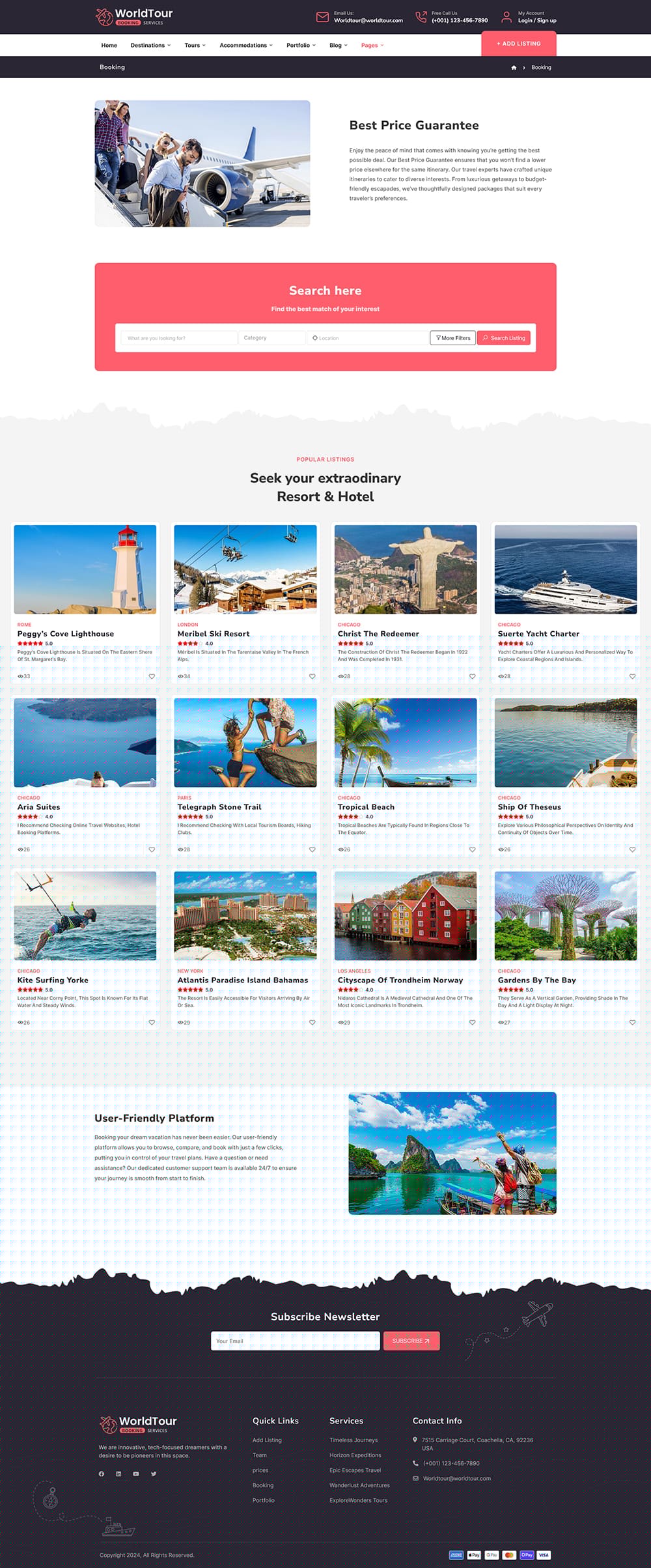Click the Add Listing button
This screenshot has height=1568, width=651.
tap(519, 44)
